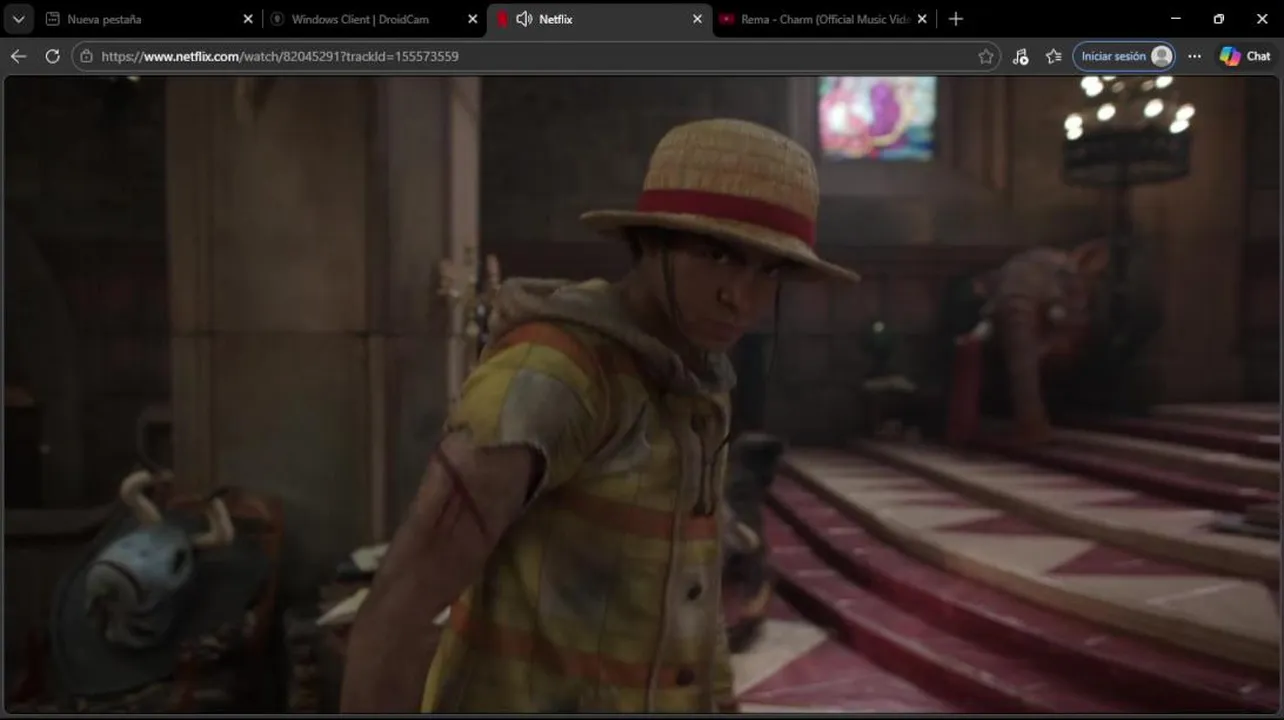Focus the netflix.com address bar
The image size is (1284, 720).
[535, 56]
